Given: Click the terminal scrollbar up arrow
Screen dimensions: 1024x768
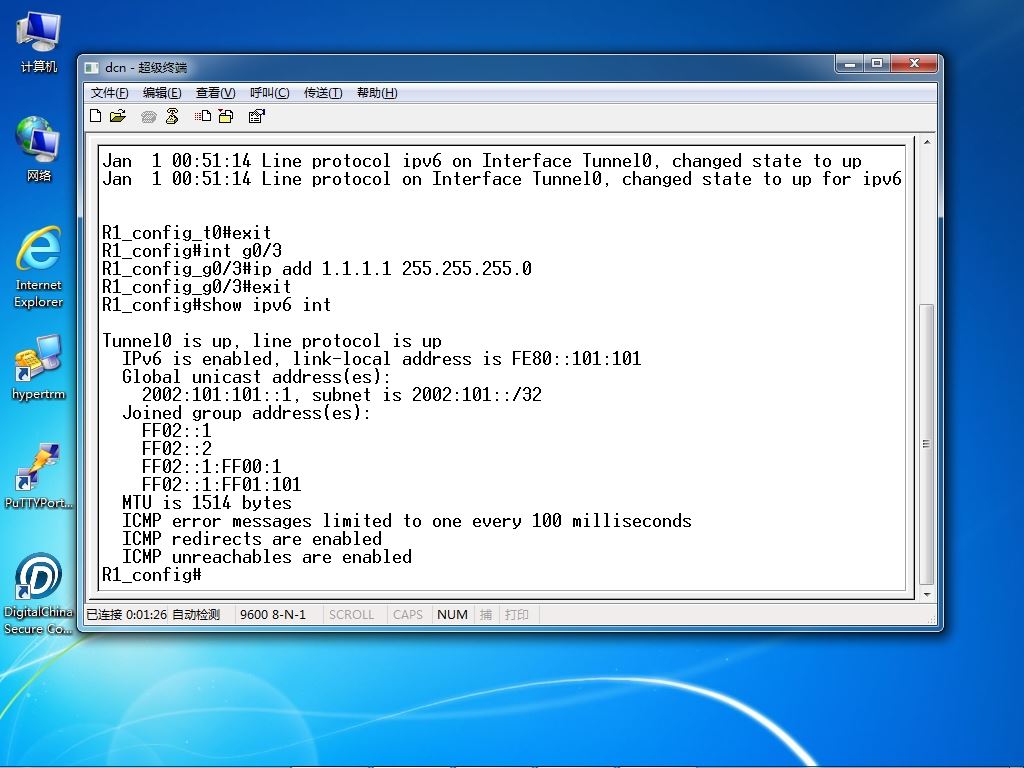Looking at the screenshot, I should coord(926,142).
